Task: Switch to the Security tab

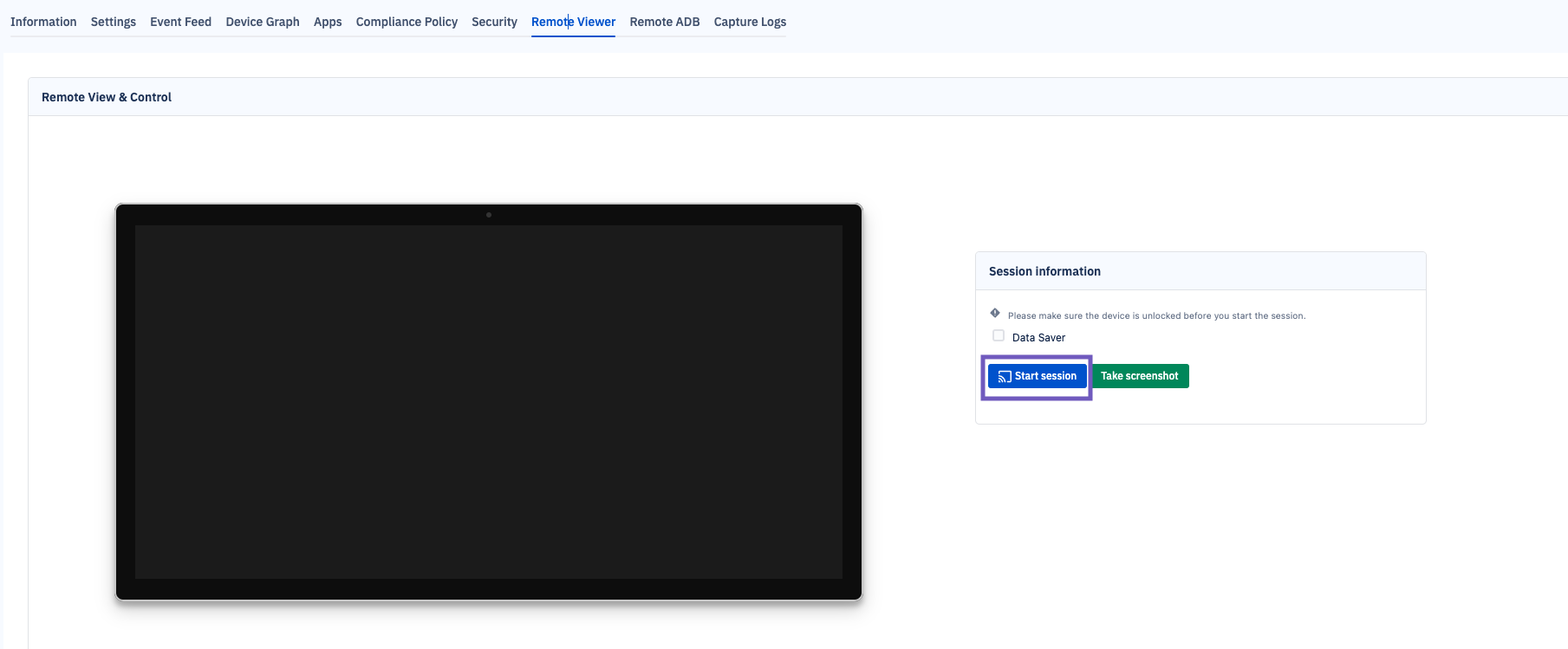Action: 494,22
